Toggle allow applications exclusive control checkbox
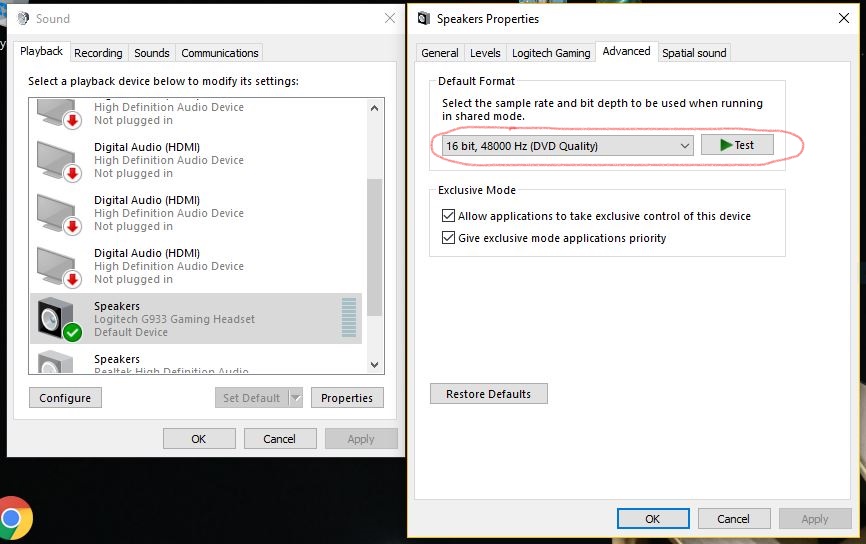866x544 pixels. tap(448, 216)
